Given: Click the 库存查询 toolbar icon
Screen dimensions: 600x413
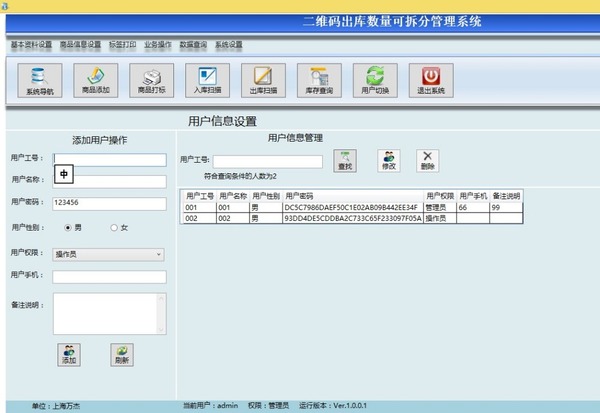Looking at the screenshot, I should (319, 79).
